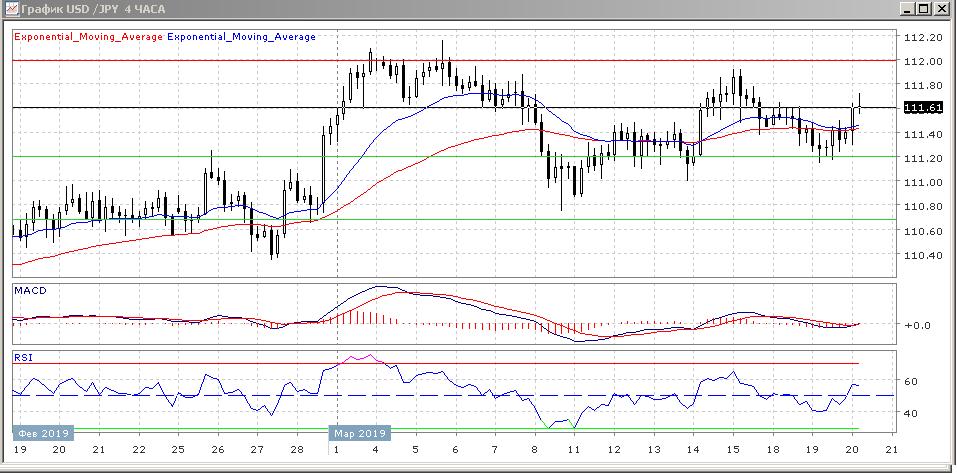Click the blue Exponential_Moving_Average legend label
Image resolution: width=957 pixels, height=473 pixels.
coord(241,37)
